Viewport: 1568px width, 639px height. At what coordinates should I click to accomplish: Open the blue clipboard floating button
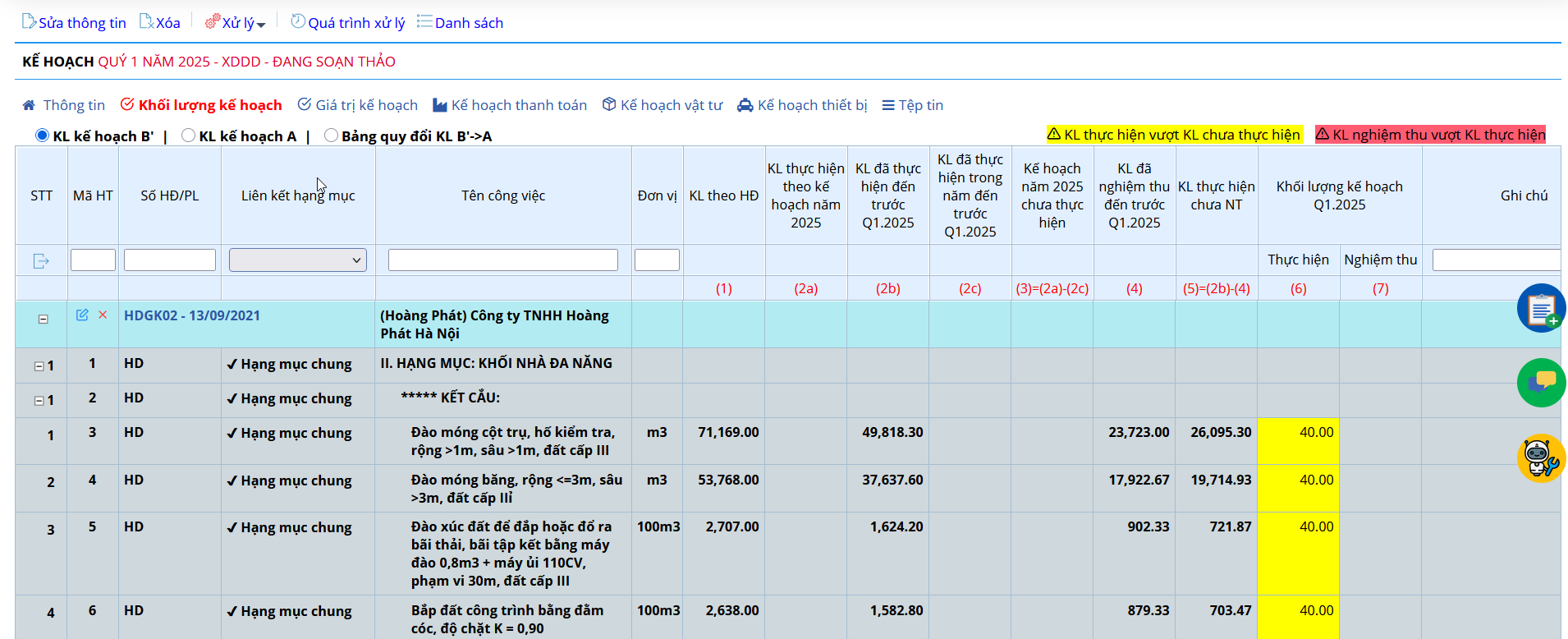1541,308
